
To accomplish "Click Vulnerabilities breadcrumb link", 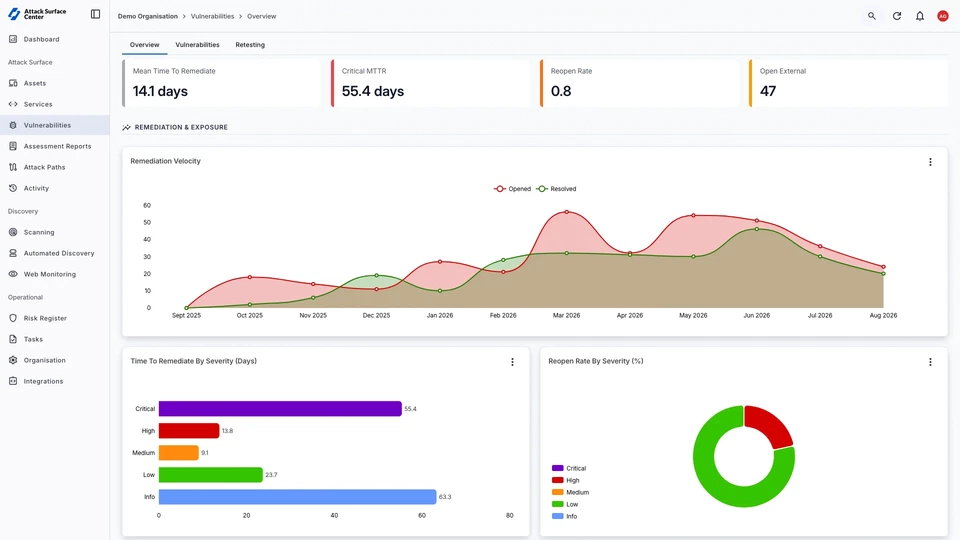I will click(x=212, y=17).
